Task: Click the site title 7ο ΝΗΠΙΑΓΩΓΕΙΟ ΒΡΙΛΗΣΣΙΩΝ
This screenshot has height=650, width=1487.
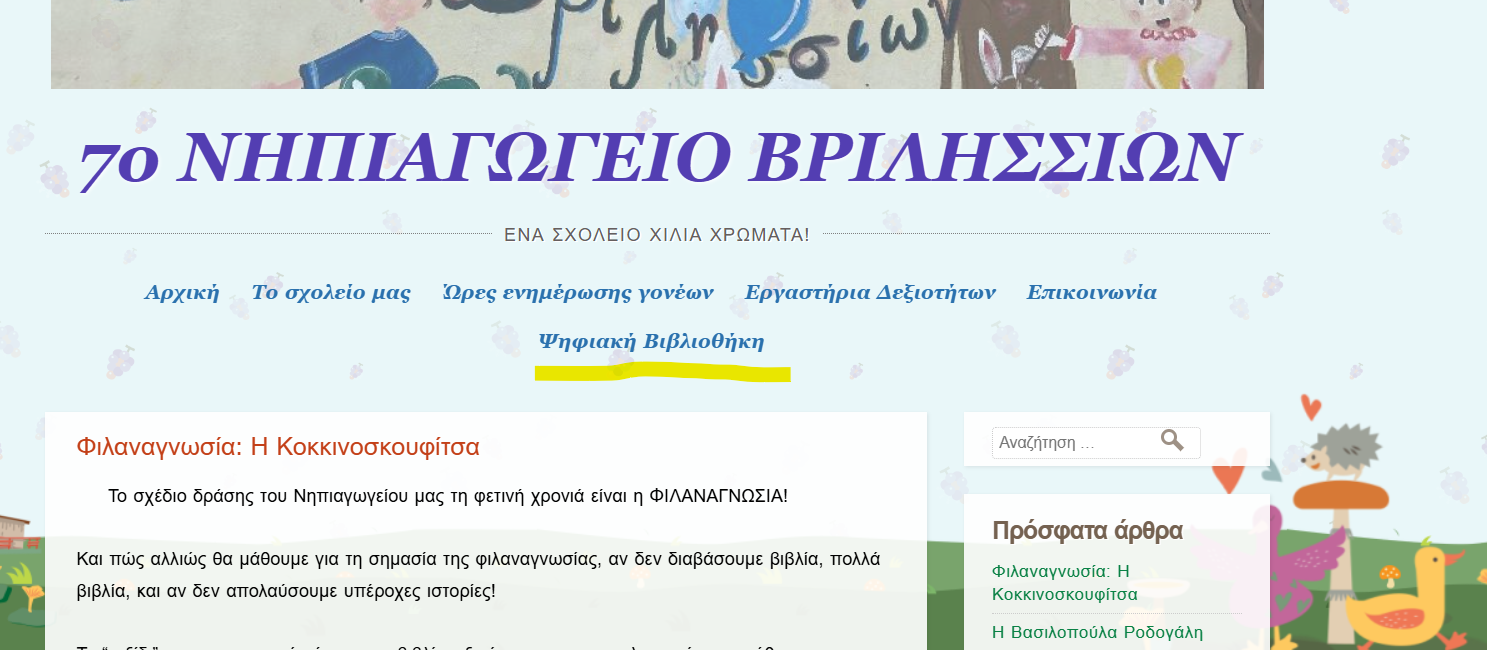Action: pyautogui.click(x=658, y=158)
